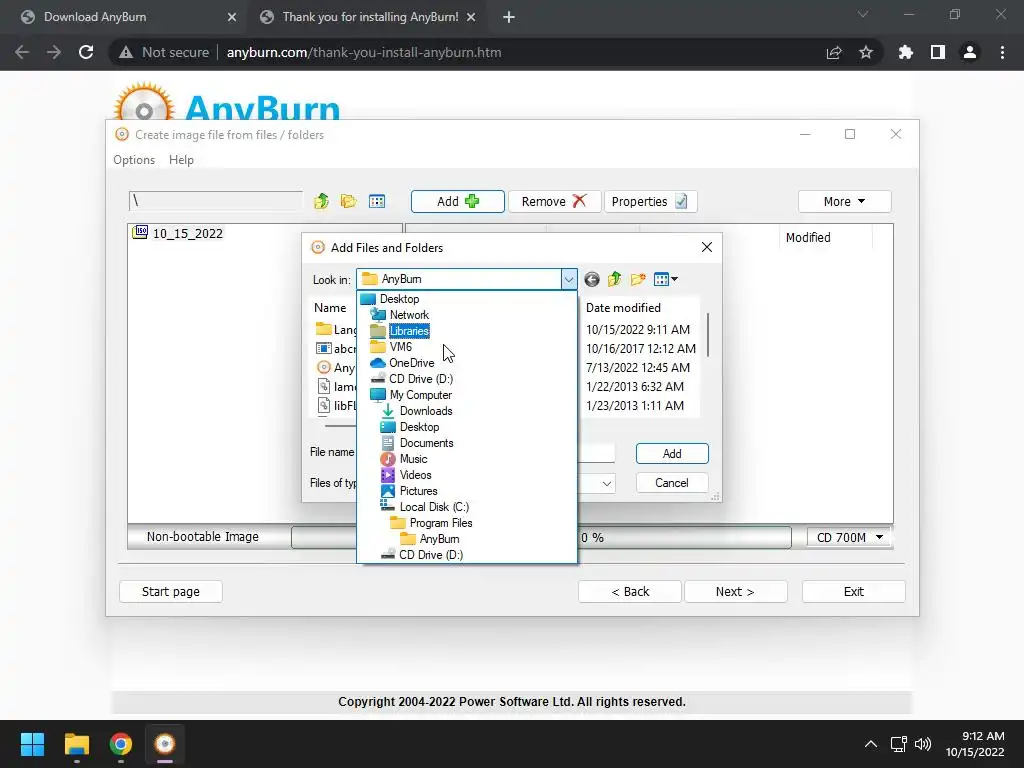1024x768 pixels.
Task: Open a new browser tab
Action: coord(509,17)
